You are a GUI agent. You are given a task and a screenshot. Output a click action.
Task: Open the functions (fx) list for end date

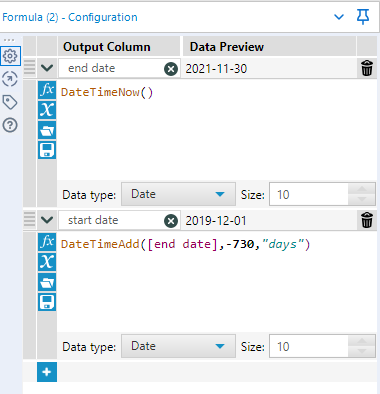coord(47,90)
